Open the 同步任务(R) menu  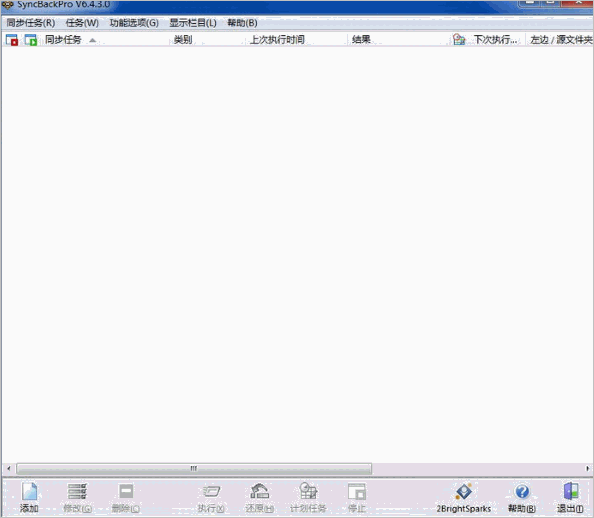(x=31, y=23)
